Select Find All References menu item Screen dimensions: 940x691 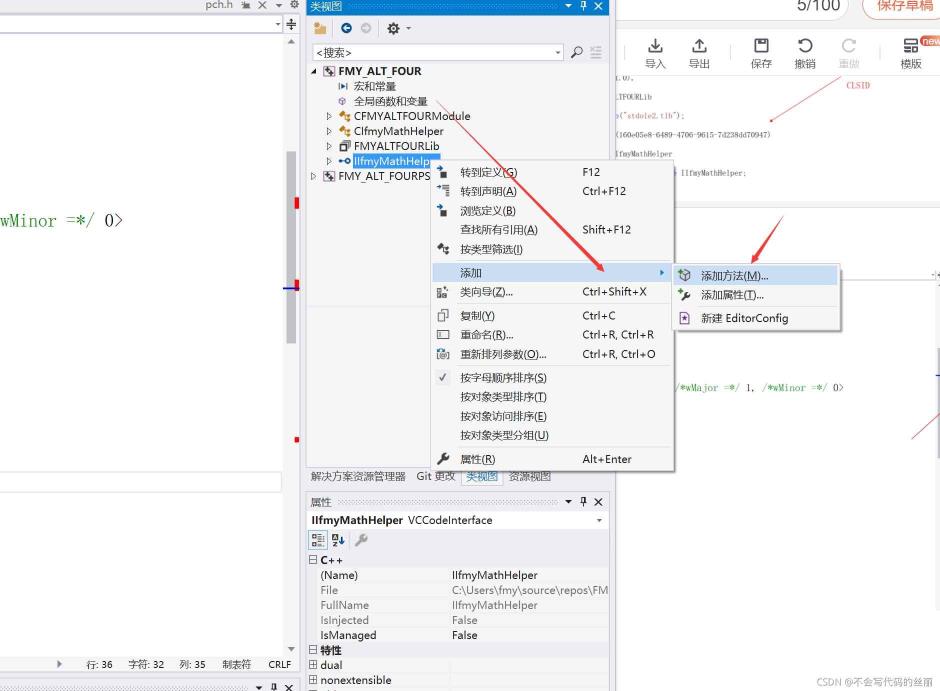point(552,230)
